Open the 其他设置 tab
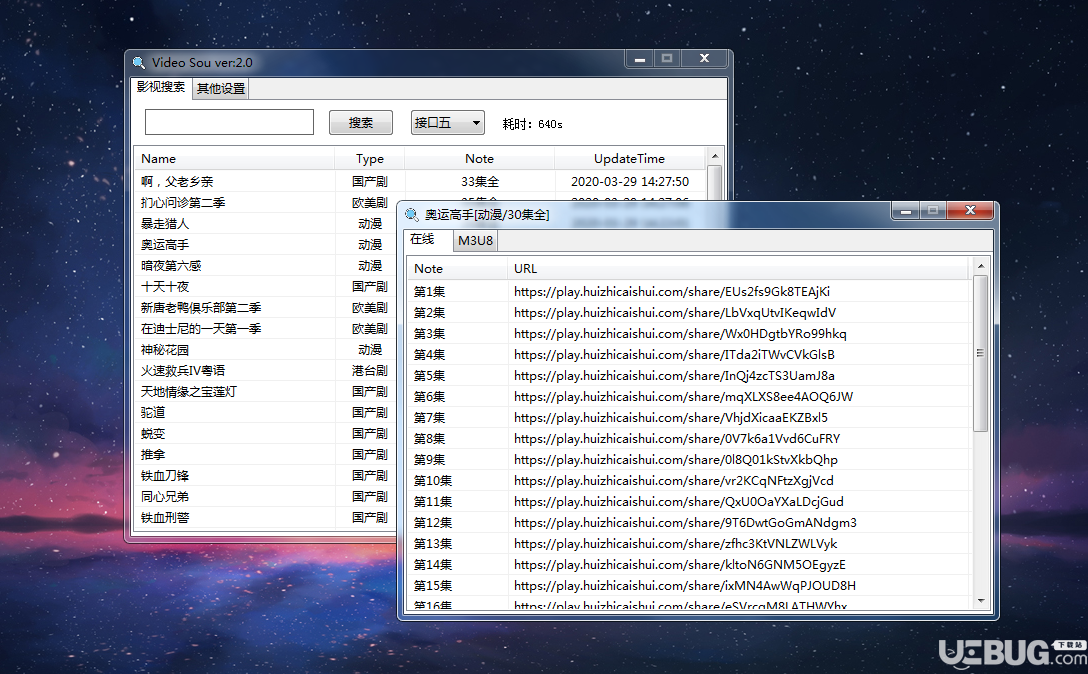The image size is (1088, 674). 221,88
